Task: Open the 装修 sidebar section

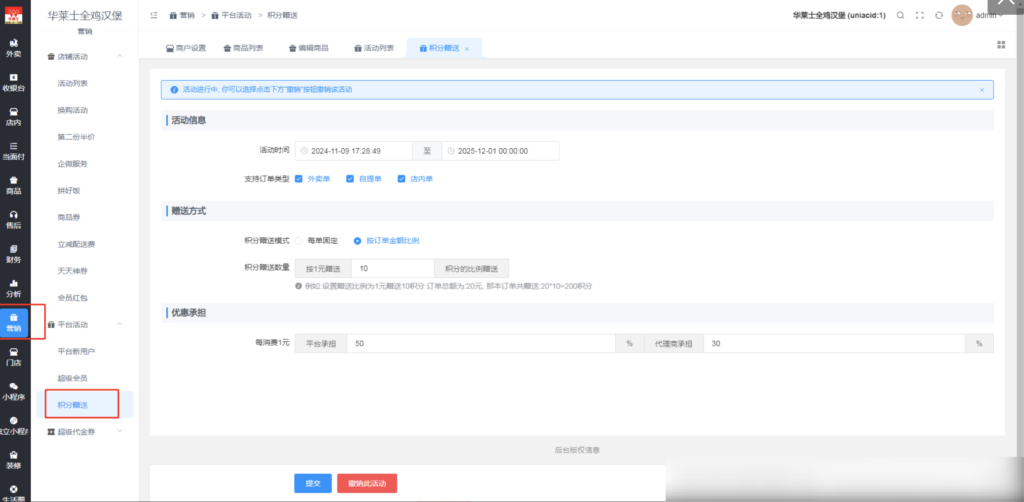Action: 14,460
